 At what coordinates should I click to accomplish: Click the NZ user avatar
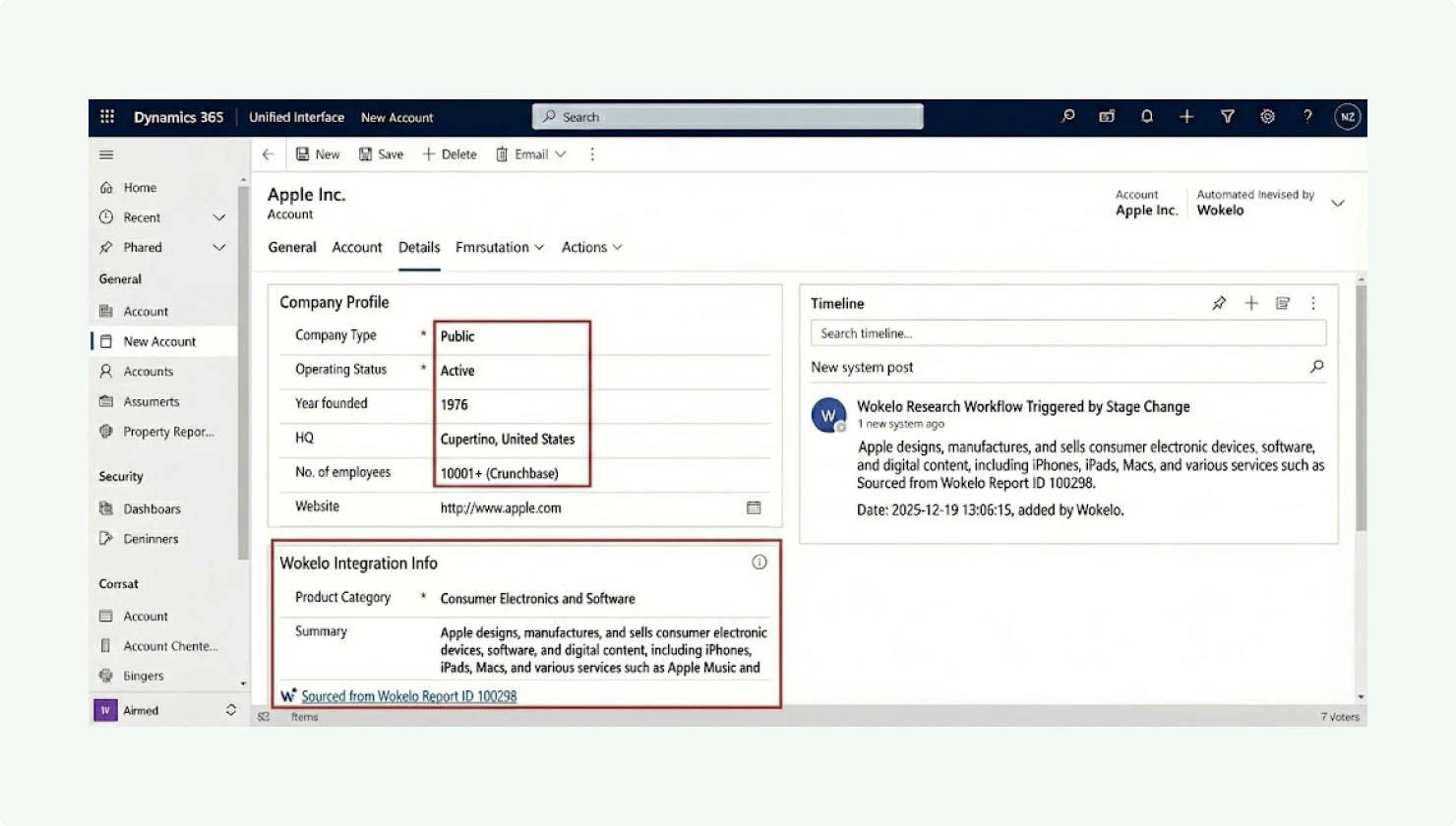(x=1347, y=116)
